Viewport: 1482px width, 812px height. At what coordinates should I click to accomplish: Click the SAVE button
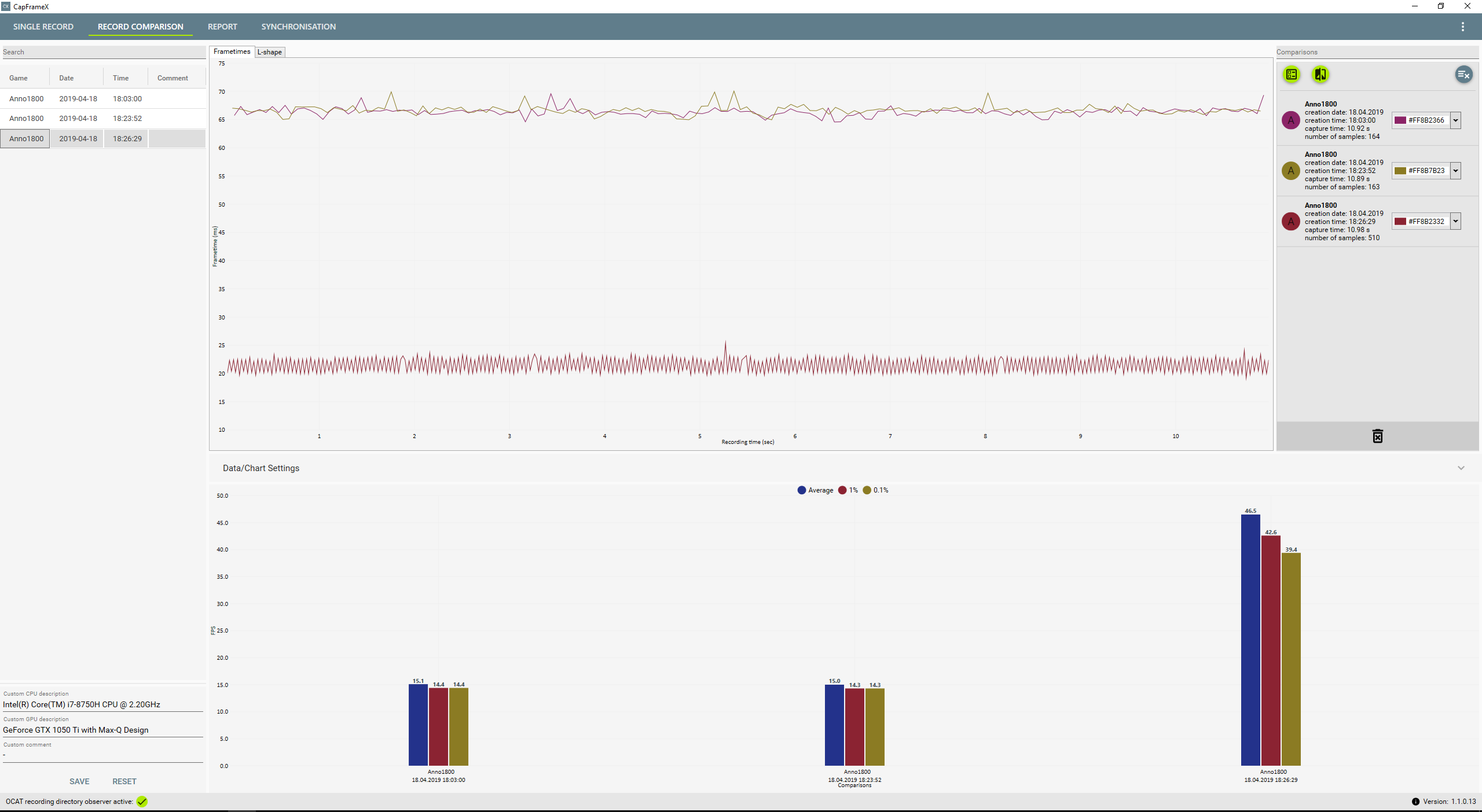pyautogui.click(x=79, y=781)
